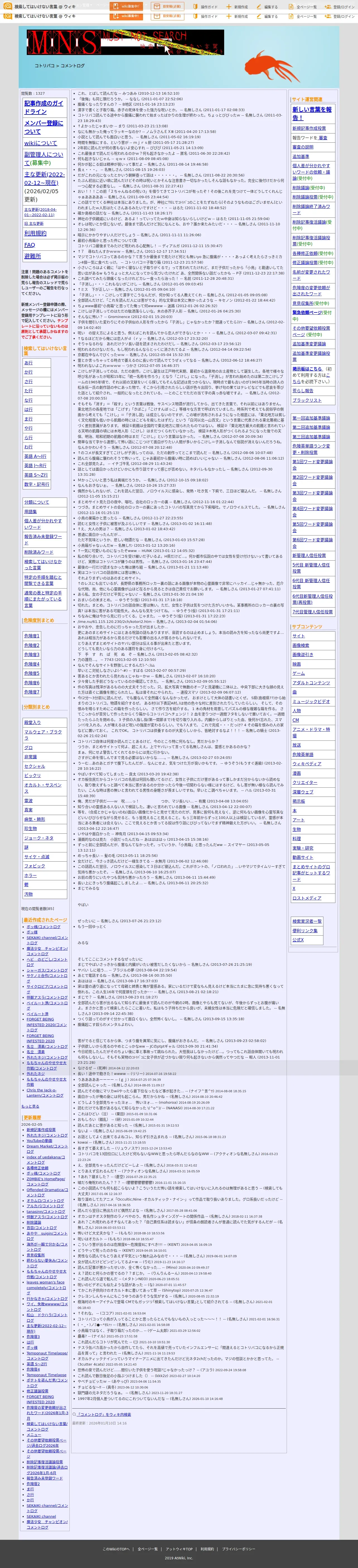
Task: Select the 英語 A~I行 index link
Action: [35, 456]
